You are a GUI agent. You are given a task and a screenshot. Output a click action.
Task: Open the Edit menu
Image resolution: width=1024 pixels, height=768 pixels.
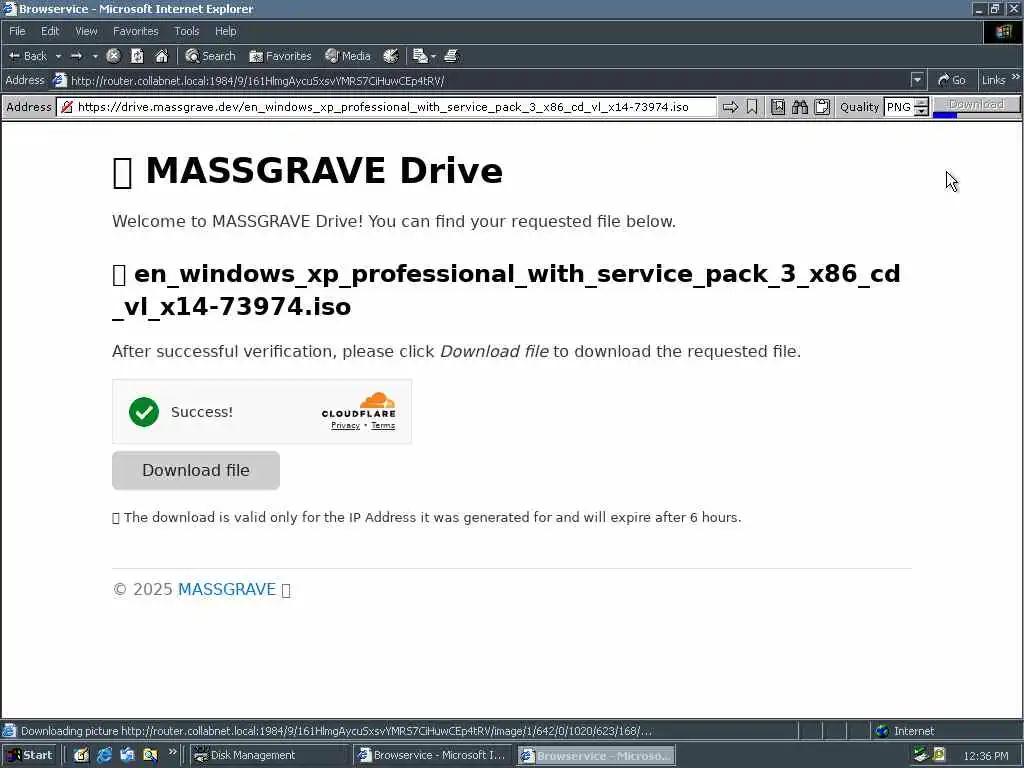[x=50, y=31]
